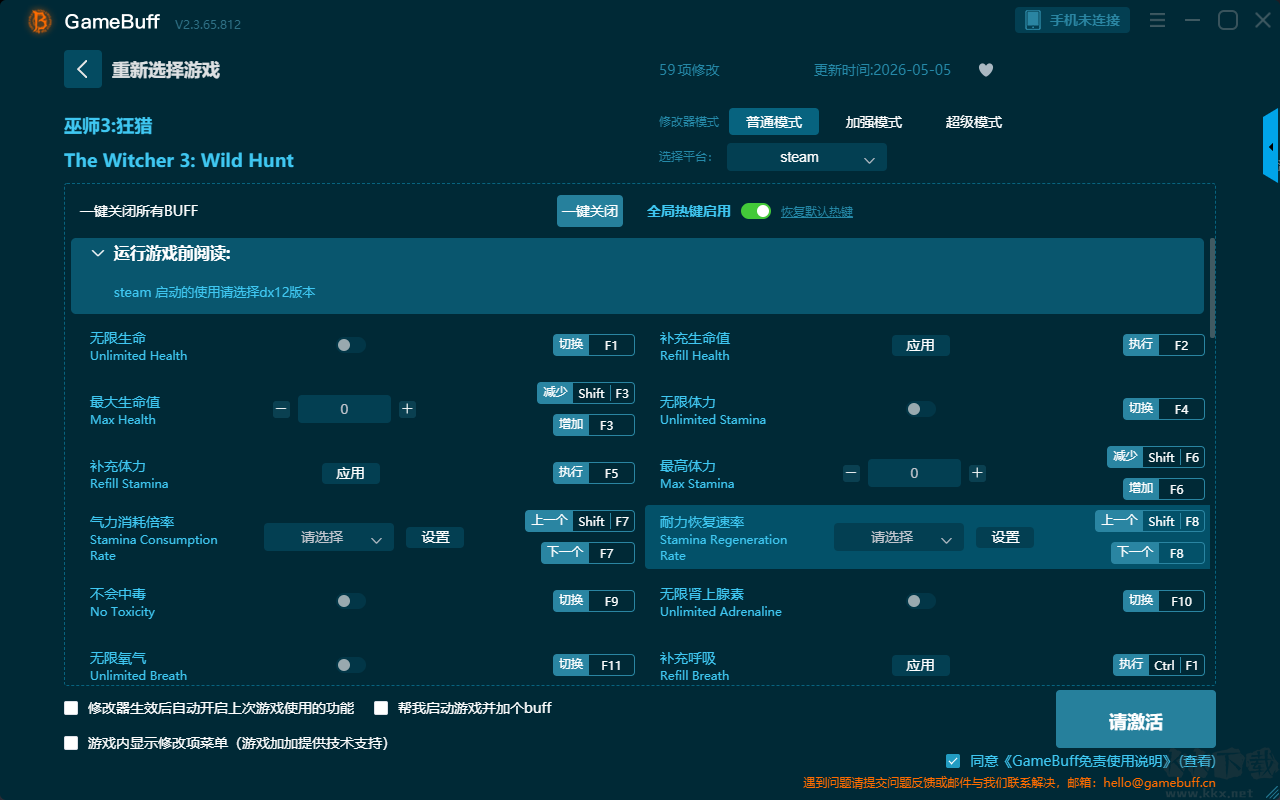Toggle Unlimited Breath switch
This screenshot has width=1280, height=800.
coord(351,665)
